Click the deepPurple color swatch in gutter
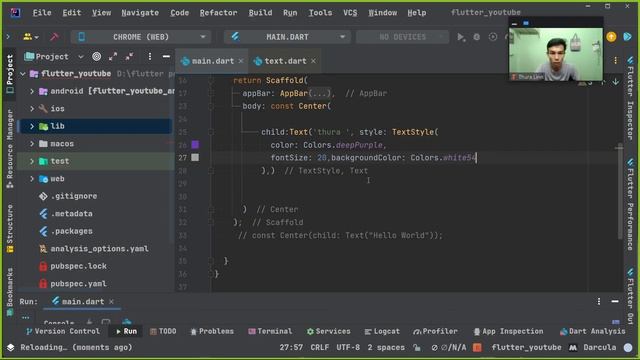 (195, 144)
